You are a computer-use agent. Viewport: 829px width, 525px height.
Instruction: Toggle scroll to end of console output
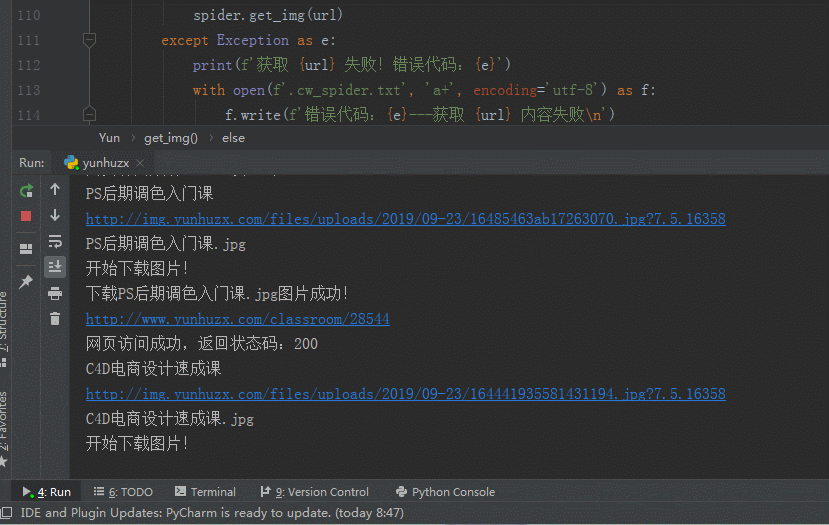tap(55, 267)
